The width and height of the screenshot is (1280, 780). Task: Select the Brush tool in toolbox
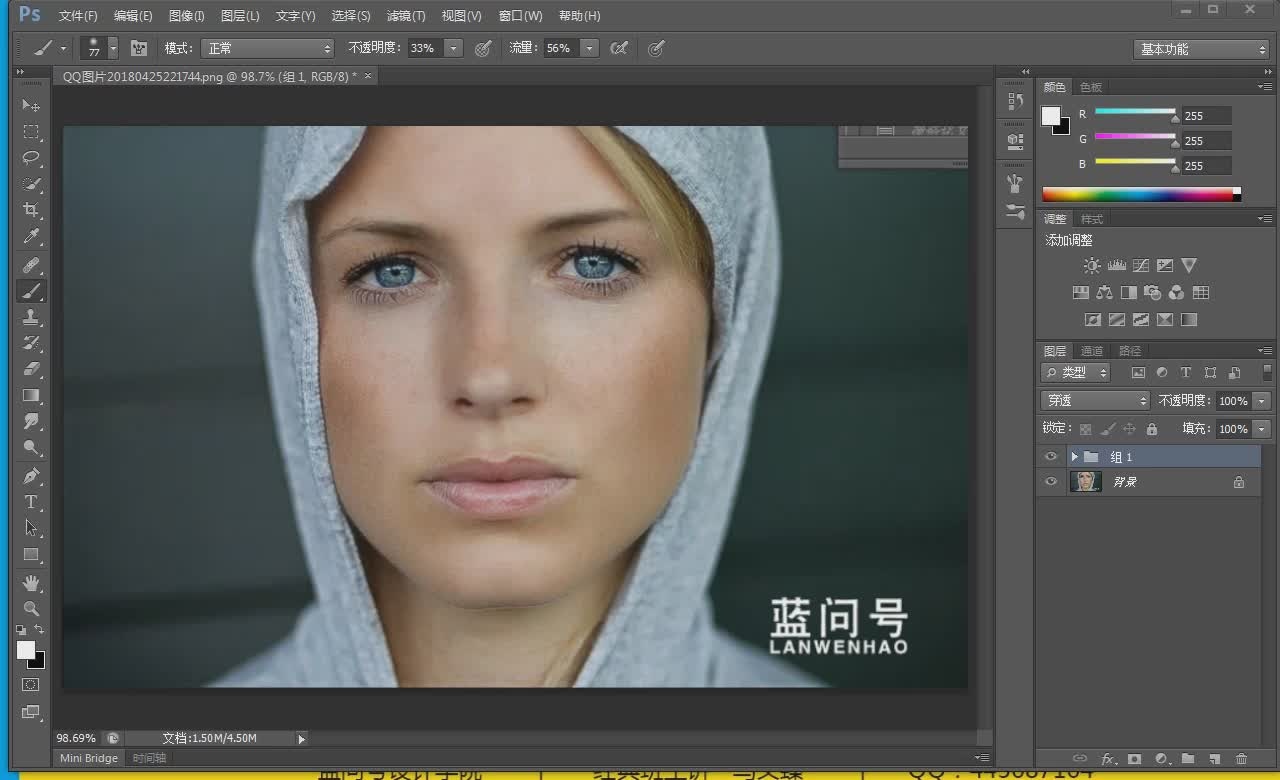31,292
